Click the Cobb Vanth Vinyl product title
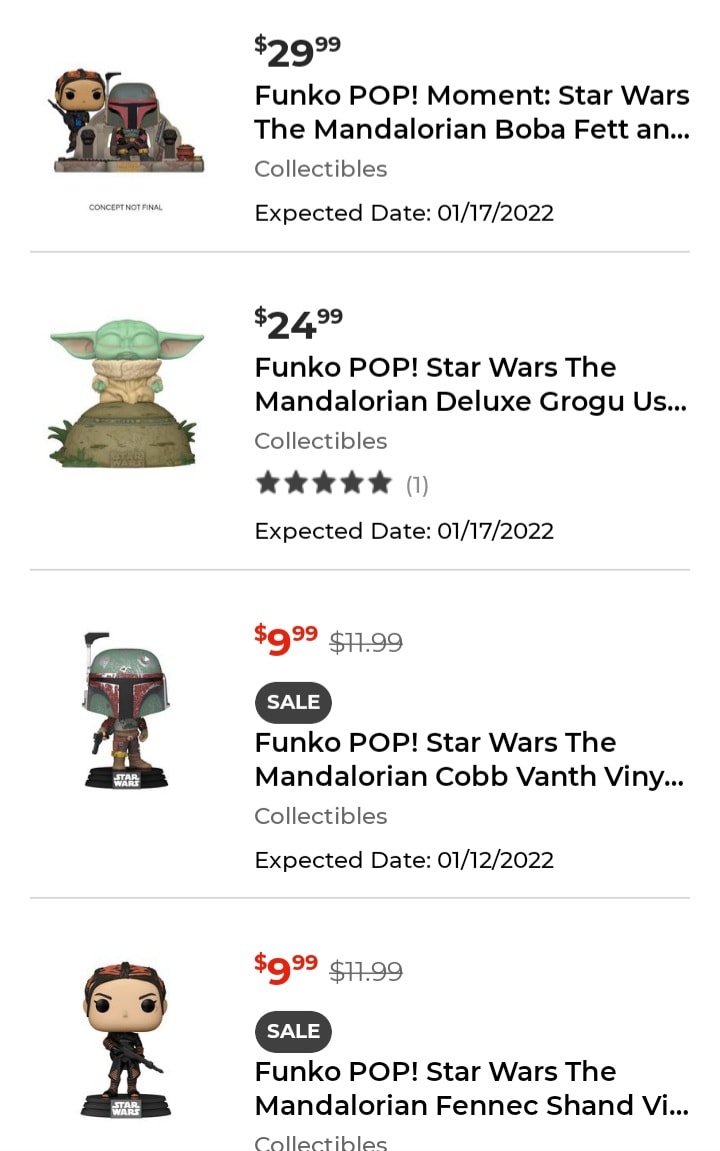This screenshot has width=720, height=1151. 468,759
